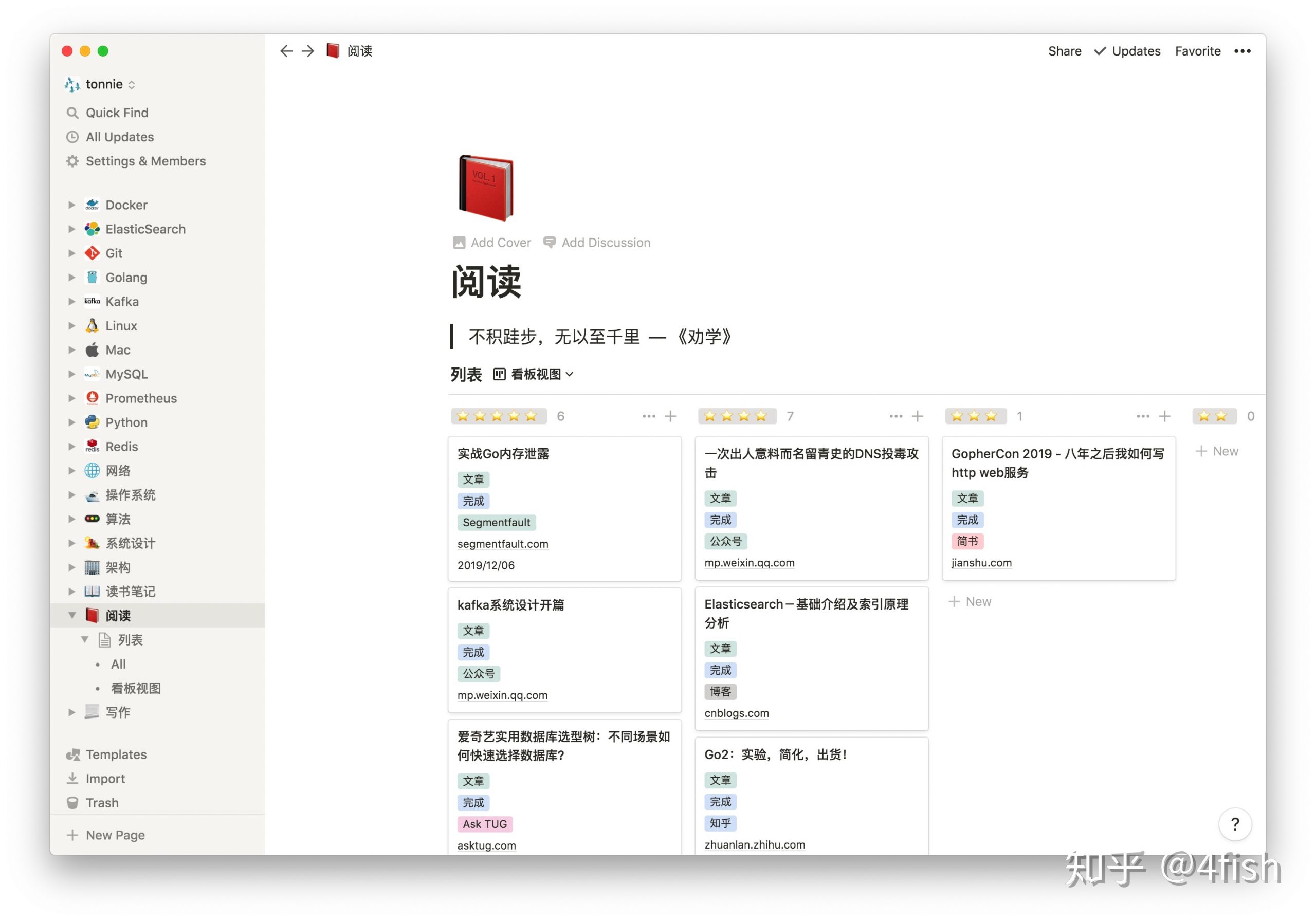Open All Updates in sidebar
The height and width of the screenshot is (921, 1316).
119,137
